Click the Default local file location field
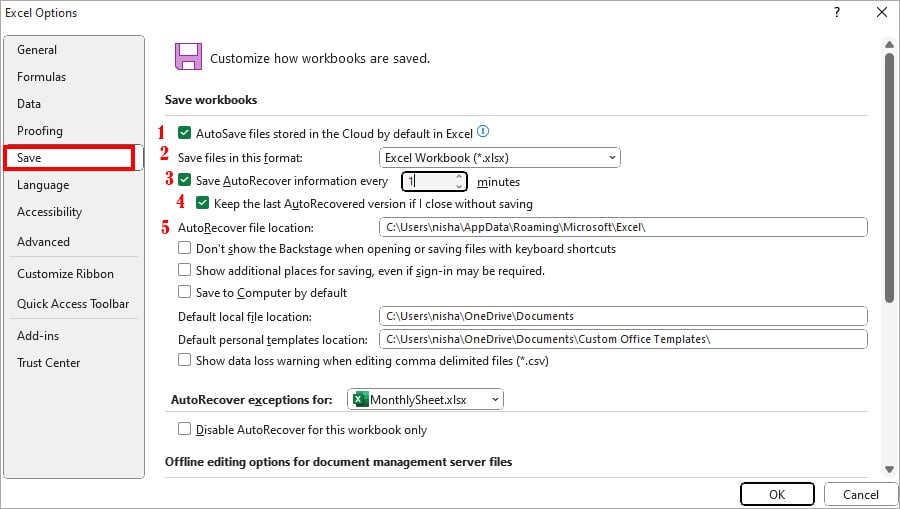This screenshot has width=900, height=509. (x=623, y=316)
